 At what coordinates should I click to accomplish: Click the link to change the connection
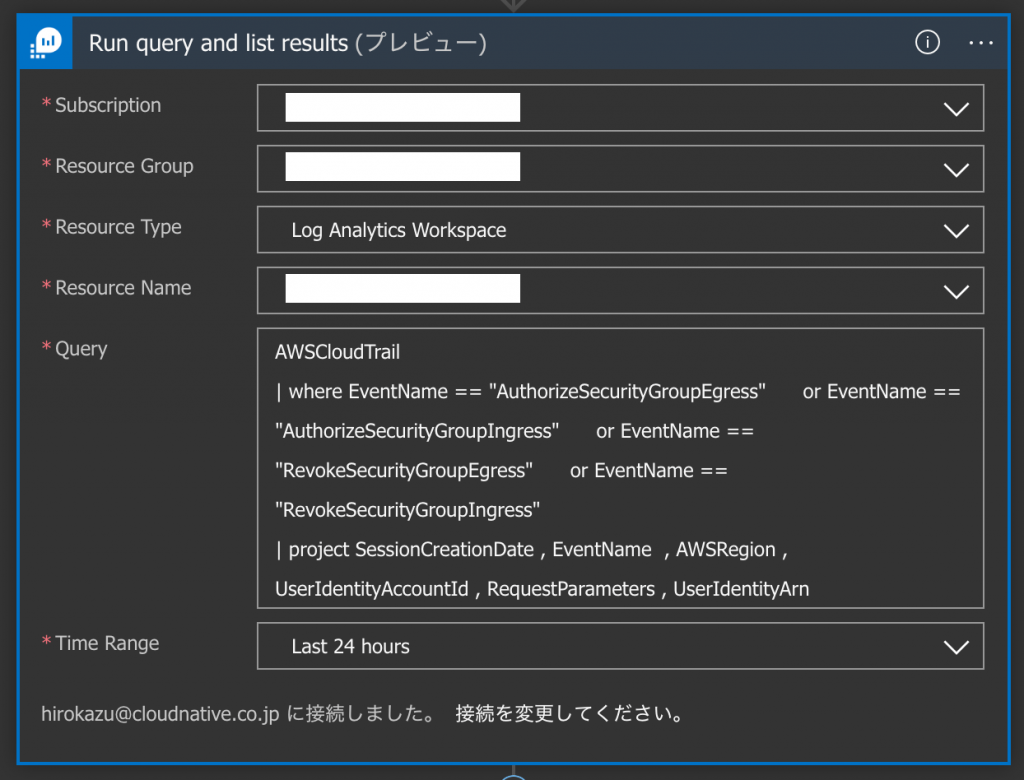tap(569, 713)
